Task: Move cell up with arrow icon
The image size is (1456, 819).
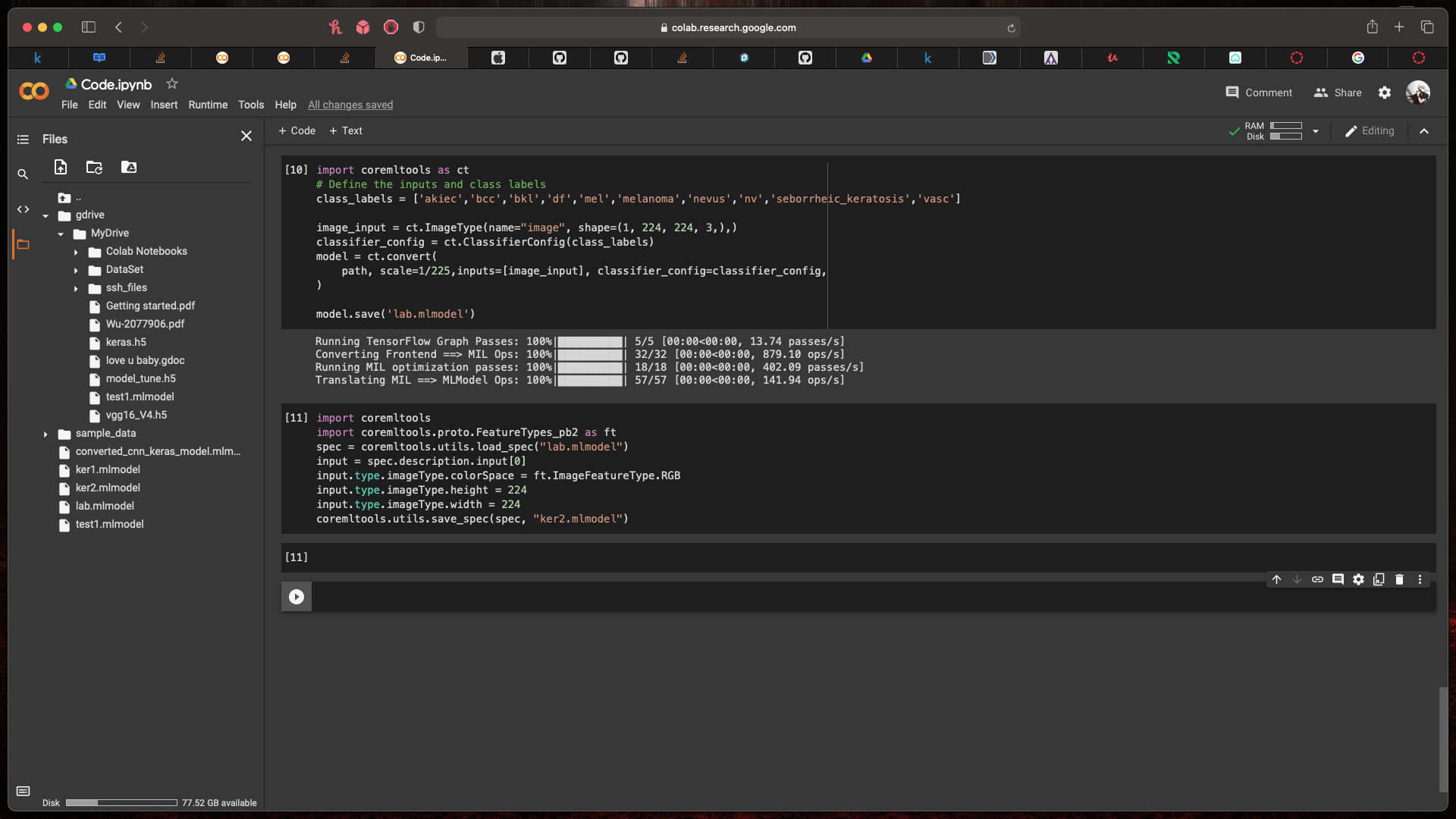Action: [x=1276, y=579]
